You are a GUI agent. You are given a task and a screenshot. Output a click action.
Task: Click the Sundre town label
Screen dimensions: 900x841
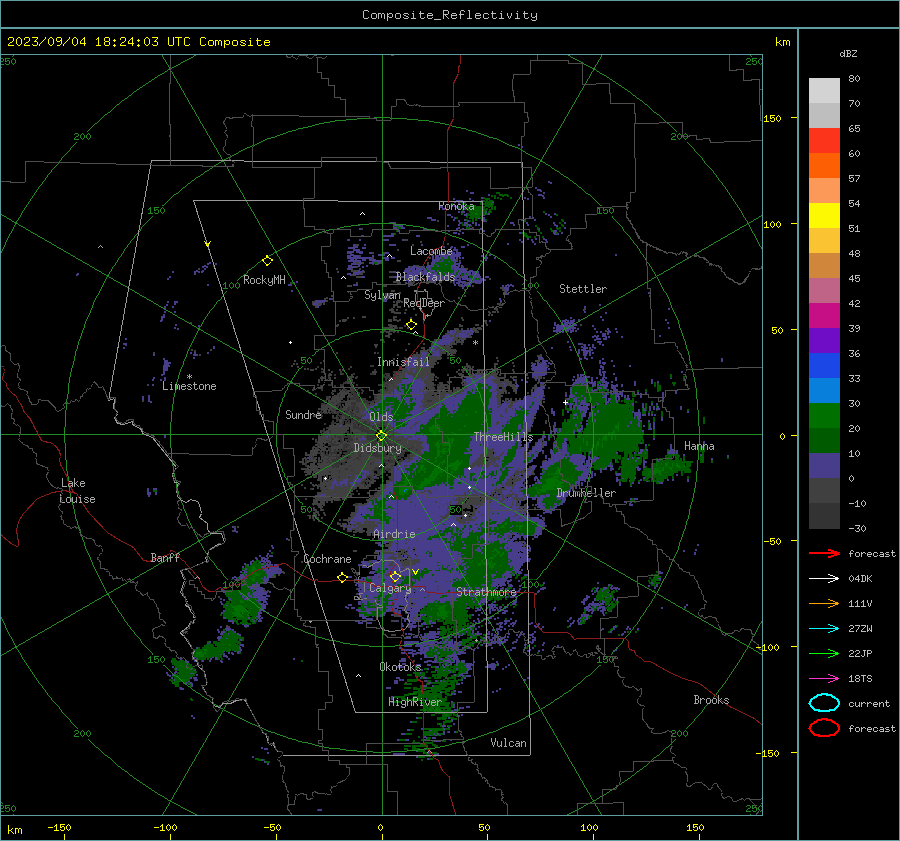303,414
